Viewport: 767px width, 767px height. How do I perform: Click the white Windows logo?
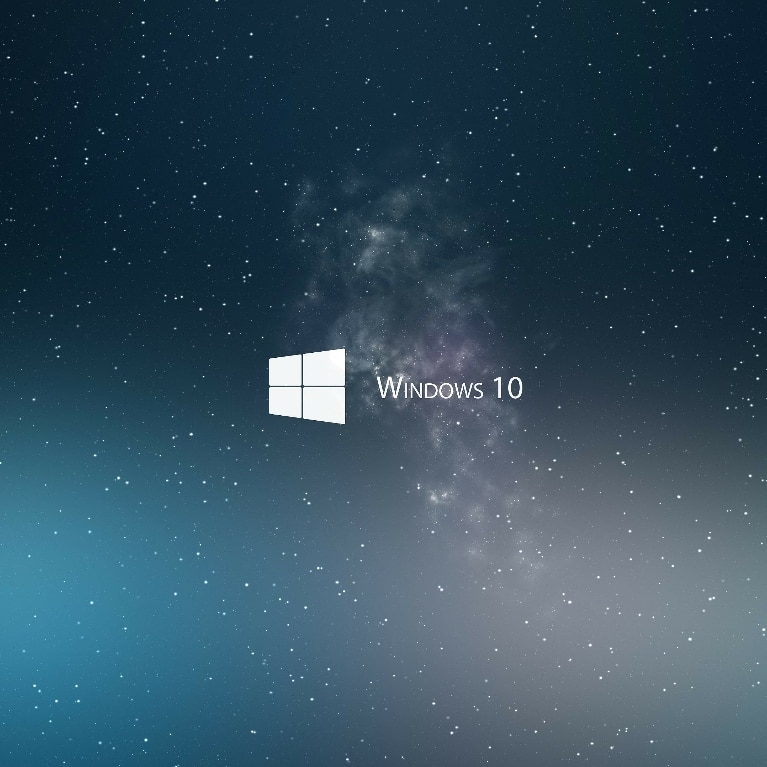pos(307,386)
